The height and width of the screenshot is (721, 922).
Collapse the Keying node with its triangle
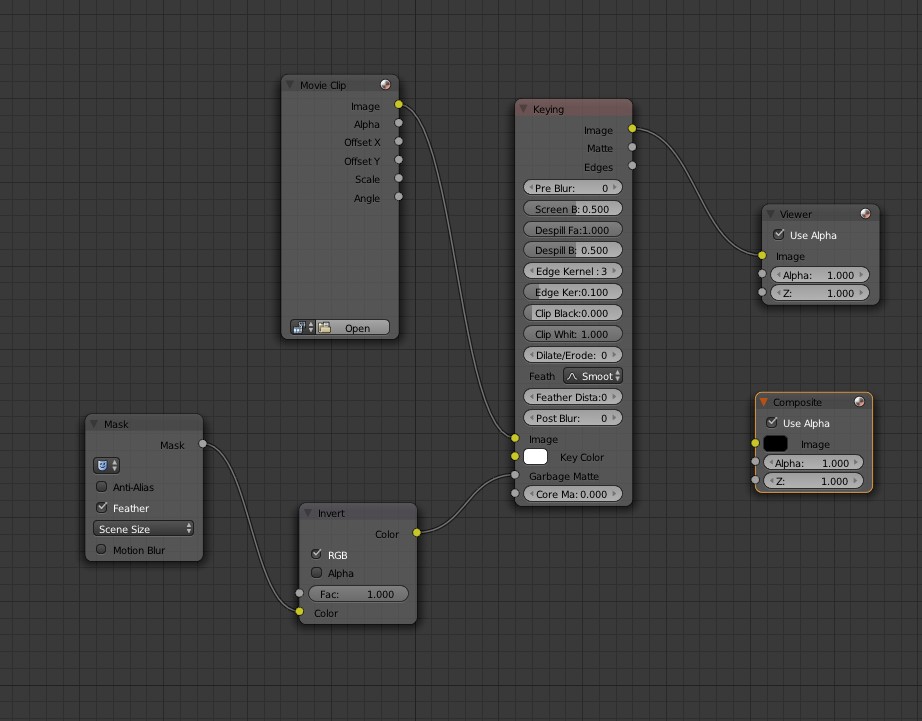click(x=522, y=107)
